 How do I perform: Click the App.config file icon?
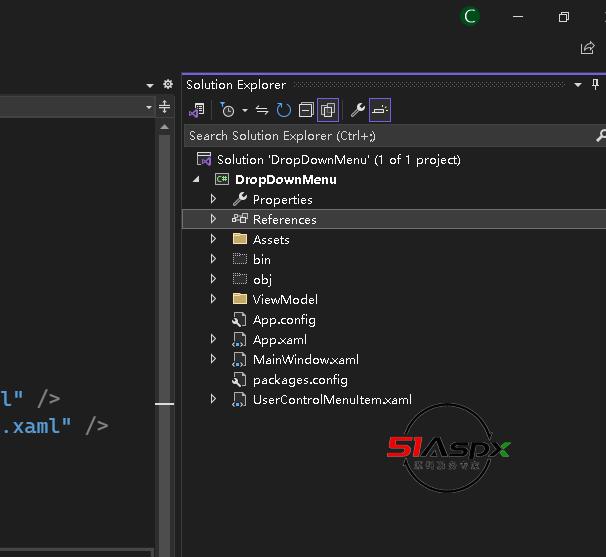click(239, 320)
